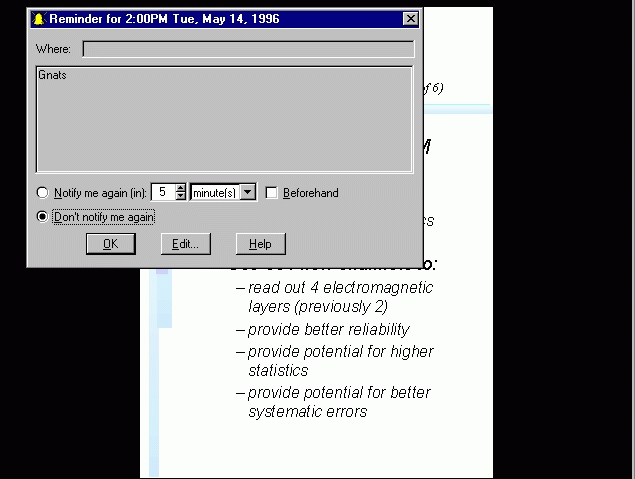
Task: Select the 'Notify me again (in)' radio button
Action: (42, 193)
